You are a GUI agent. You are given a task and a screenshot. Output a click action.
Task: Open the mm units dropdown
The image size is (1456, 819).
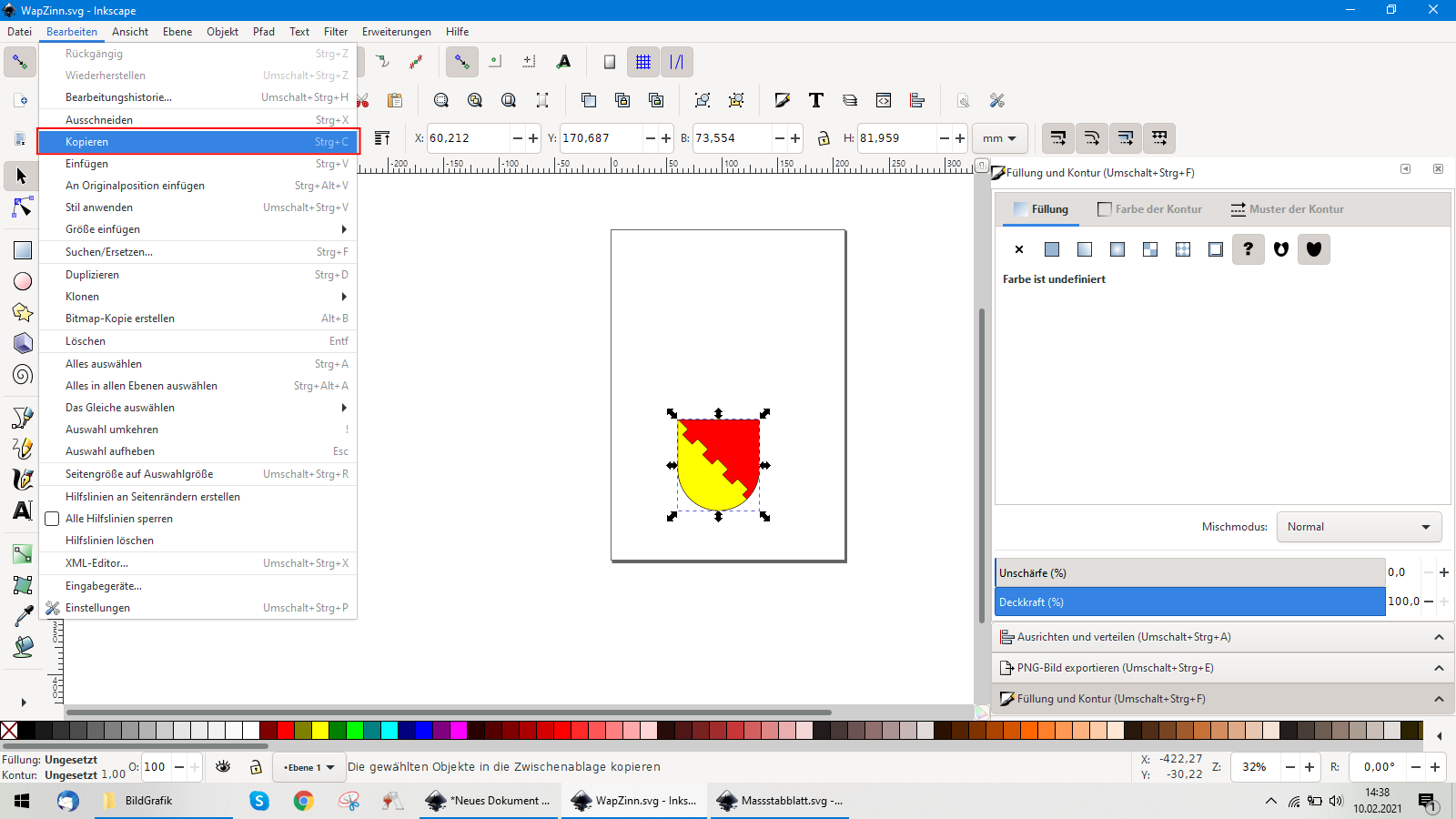point(999,138)
